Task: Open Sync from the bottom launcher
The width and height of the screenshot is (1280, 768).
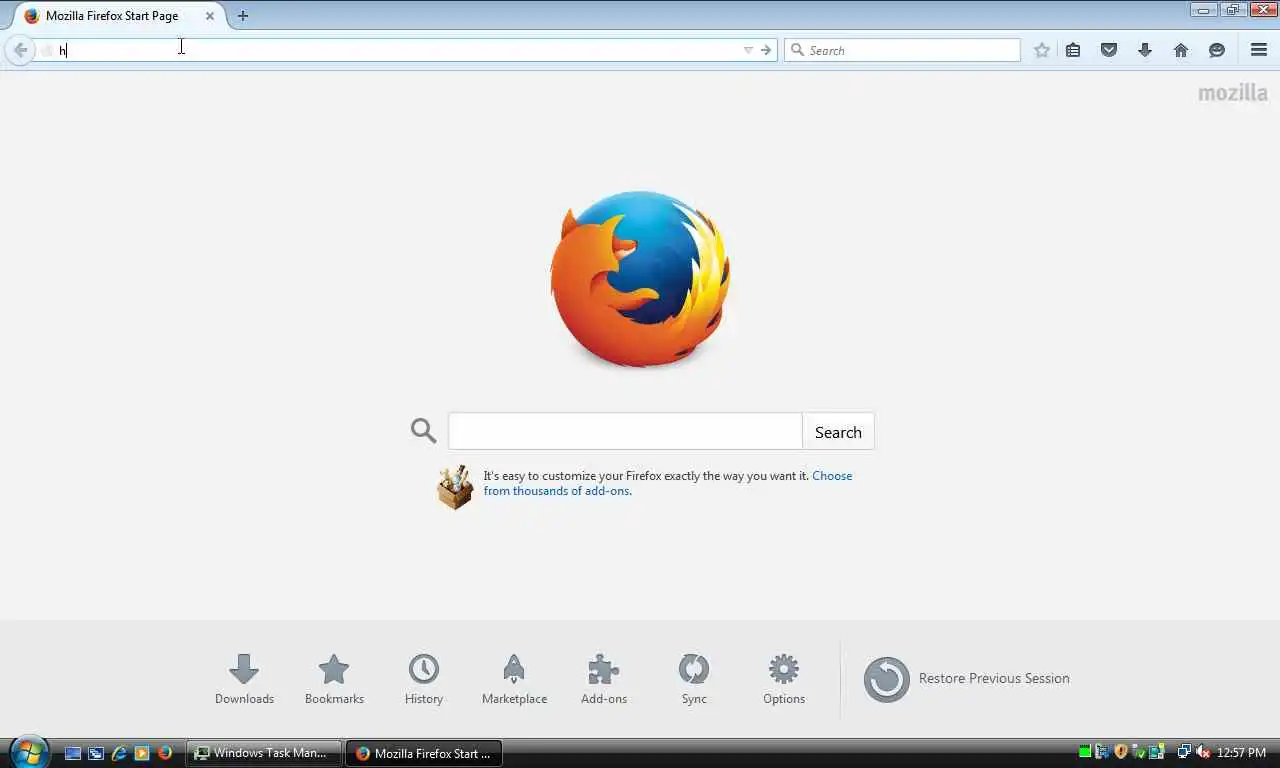Action: [694, 679]
